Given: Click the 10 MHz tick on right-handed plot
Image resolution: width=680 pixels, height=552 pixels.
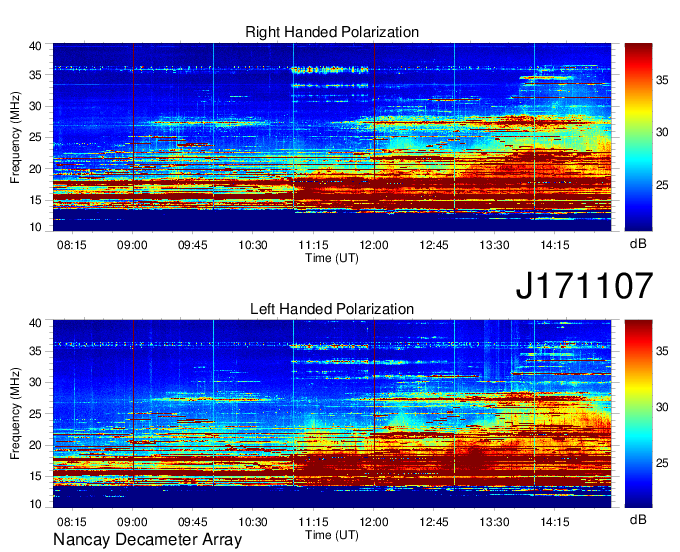Looking at the screenshot, I should (x=36, y=227).
